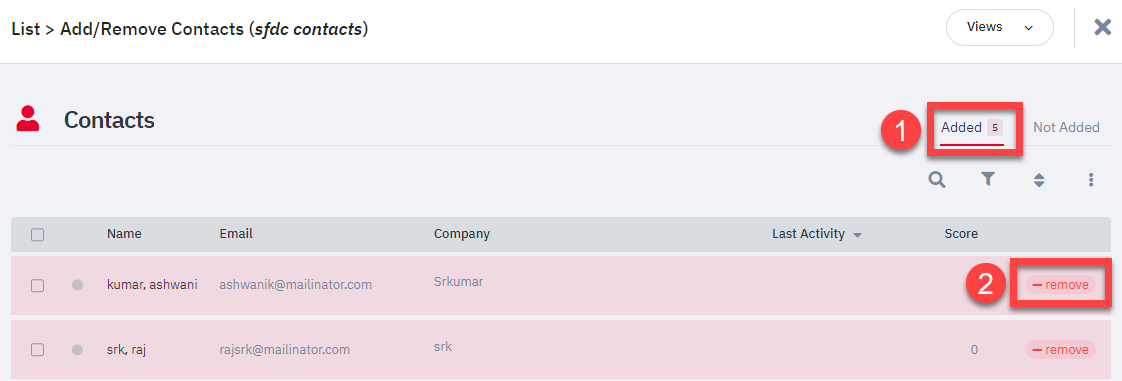Check the box for kumar, ashwani
This screenshot has height=381, width=1122.
pyautogui.click(x=38, y=285)
